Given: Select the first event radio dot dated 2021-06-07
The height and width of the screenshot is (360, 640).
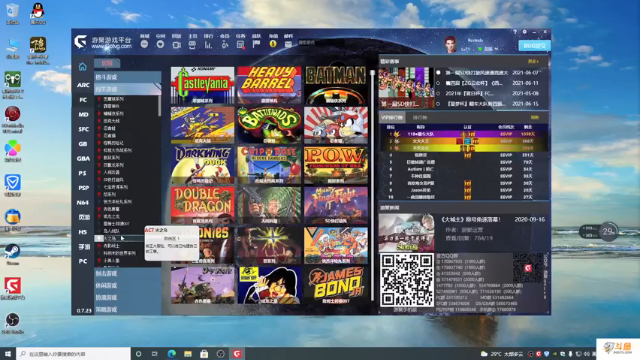Looking at the screenshot, I should pos(438,73).
